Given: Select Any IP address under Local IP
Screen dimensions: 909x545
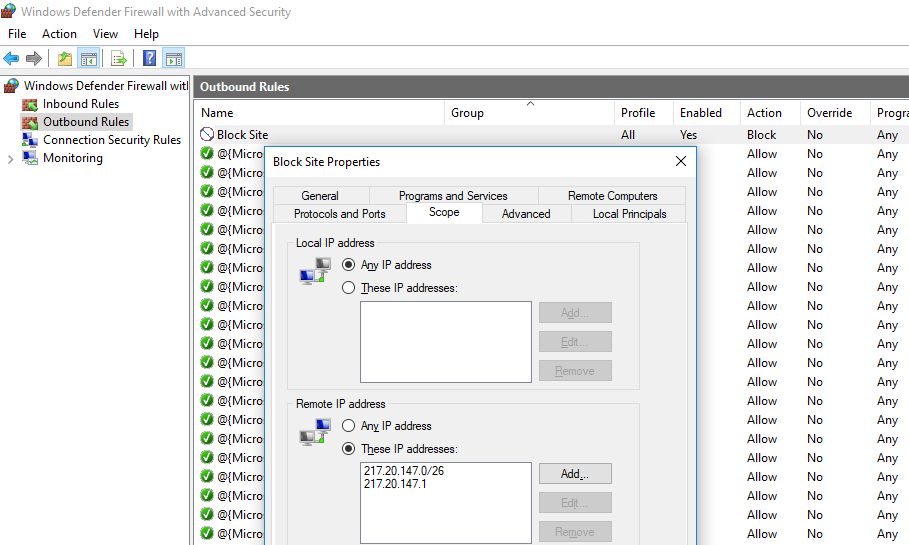Looking at the screenshot, I should click(349, 265).
